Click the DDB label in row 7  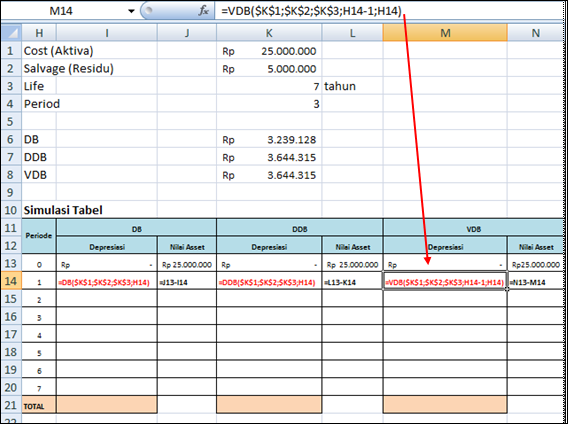pyautogui.click(x=35, y=157)
